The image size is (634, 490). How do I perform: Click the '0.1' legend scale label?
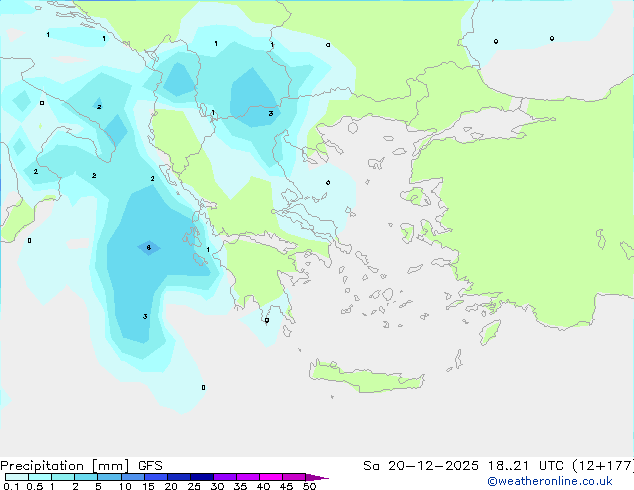[x=11, y=486]
